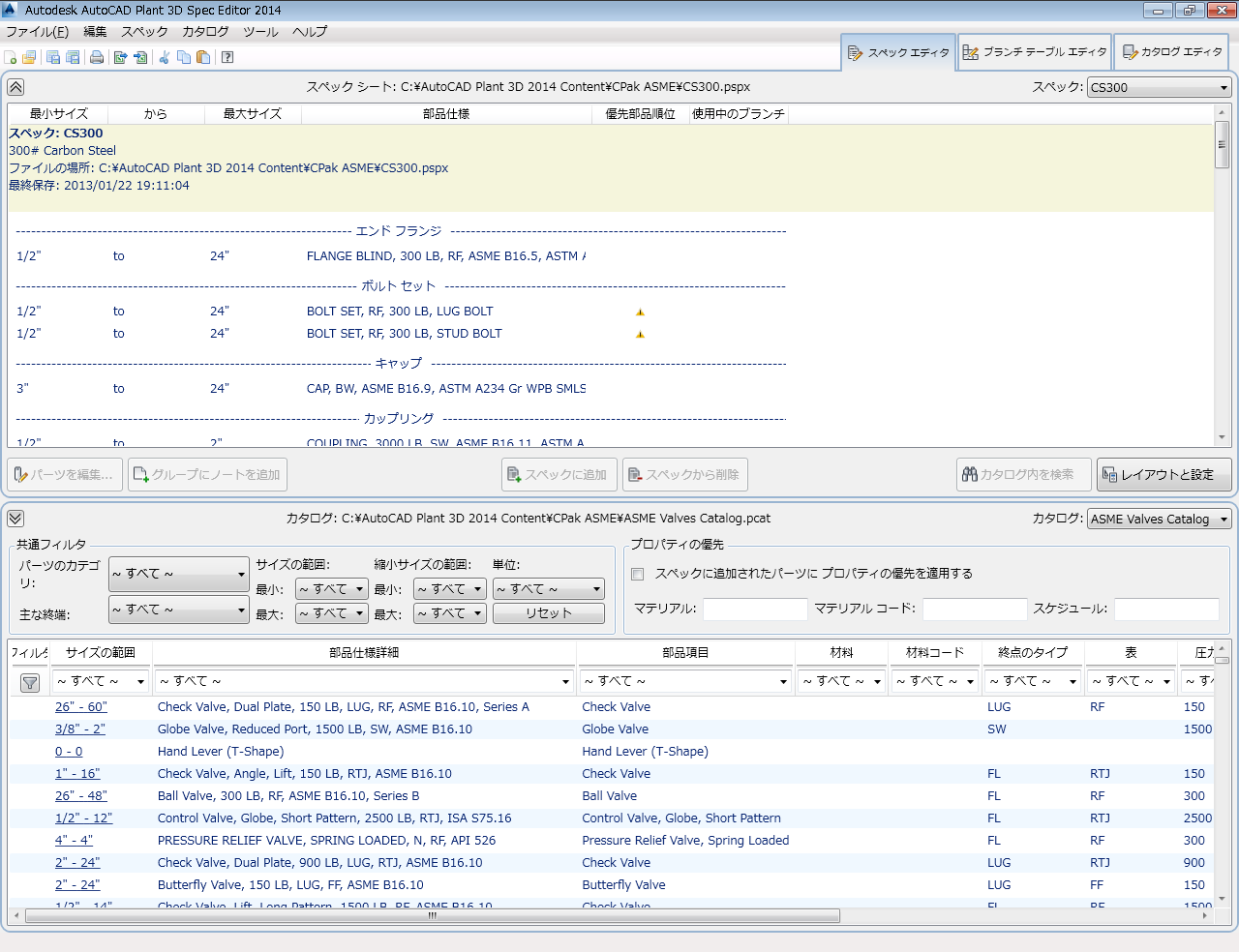
Task: Open the スペック CS300 dropdown
Action: click(x=1159, y=87)
